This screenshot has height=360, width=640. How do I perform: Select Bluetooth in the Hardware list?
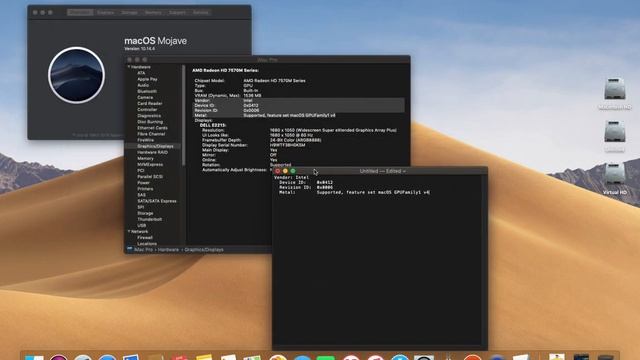click(x=147, y=91)
